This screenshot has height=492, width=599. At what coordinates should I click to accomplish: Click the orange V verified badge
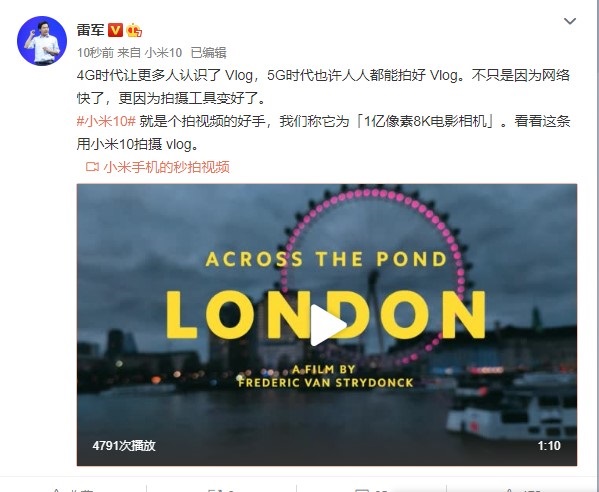click(115, 30)
